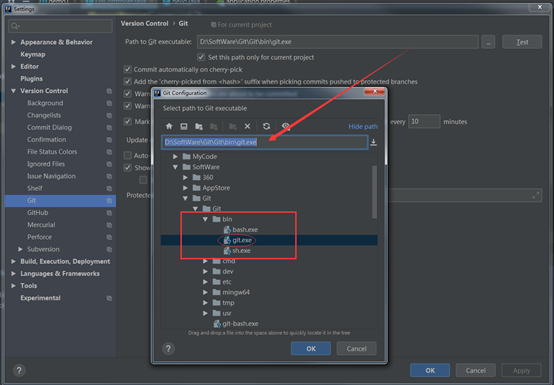
Task: Click the path field in Git Configuration
Action: coord(265,142)
